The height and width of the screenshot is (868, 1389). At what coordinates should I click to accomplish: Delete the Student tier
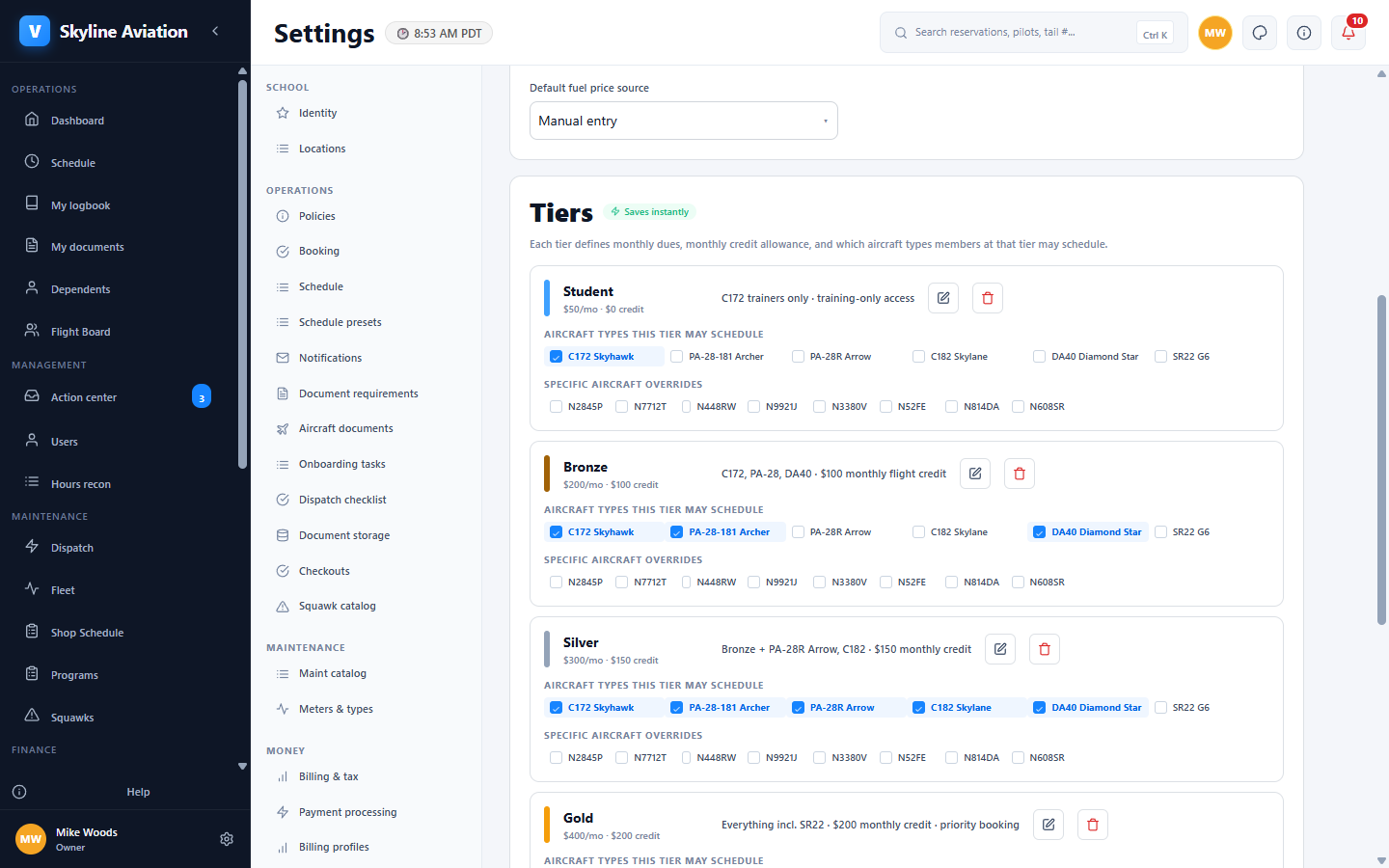coord(988,298)
